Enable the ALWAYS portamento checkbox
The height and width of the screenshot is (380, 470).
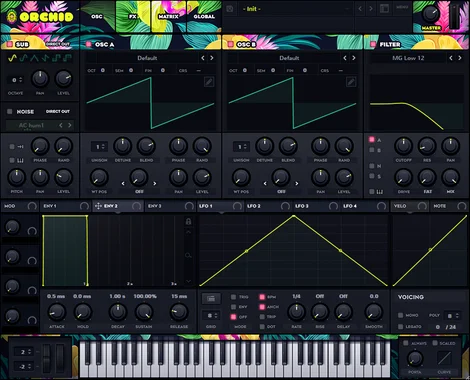[x=406, y=343]
